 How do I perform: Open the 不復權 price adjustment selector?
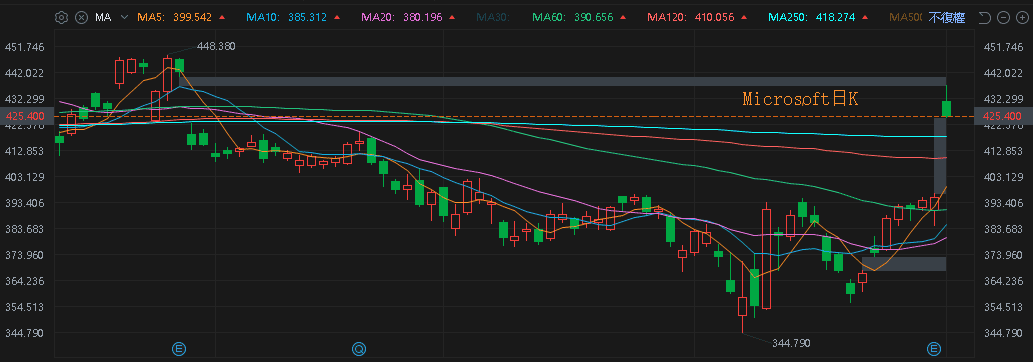pos(947,18)
